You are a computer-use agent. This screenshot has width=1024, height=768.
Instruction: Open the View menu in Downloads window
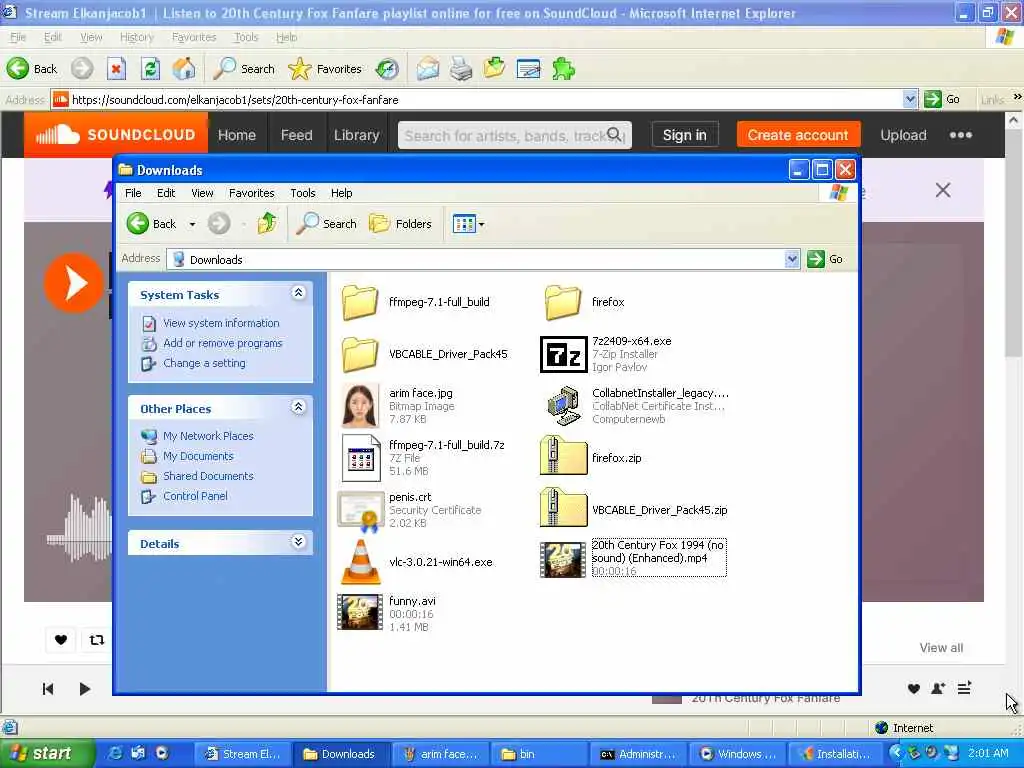pyautogui.click(x=202, y=193)
